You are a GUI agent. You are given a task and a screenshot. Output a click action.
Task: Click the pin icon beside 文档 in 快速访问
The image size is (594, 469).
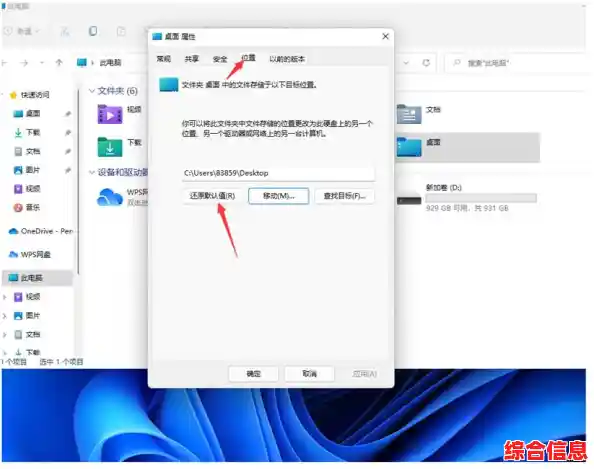(x=68, y=152)
